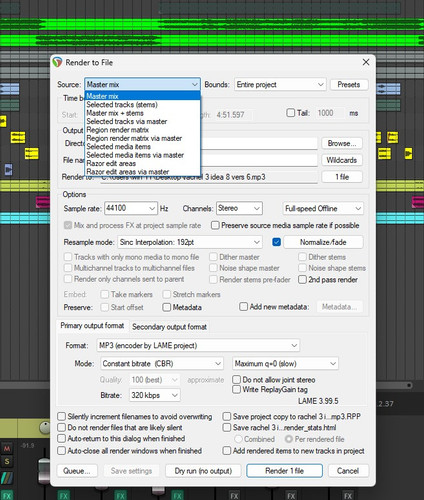
Task: Enable the Tail checkbox
Action: point(291,113)
